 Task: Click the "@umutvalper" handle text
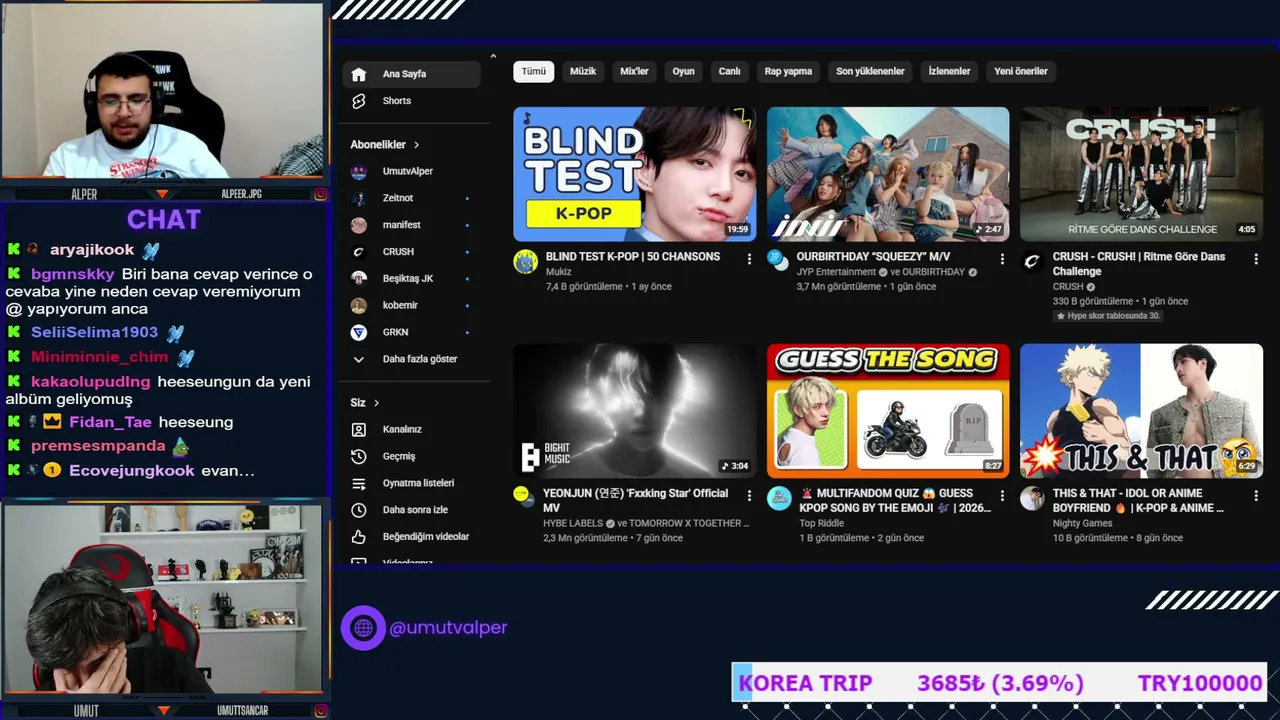coord(449,628)
